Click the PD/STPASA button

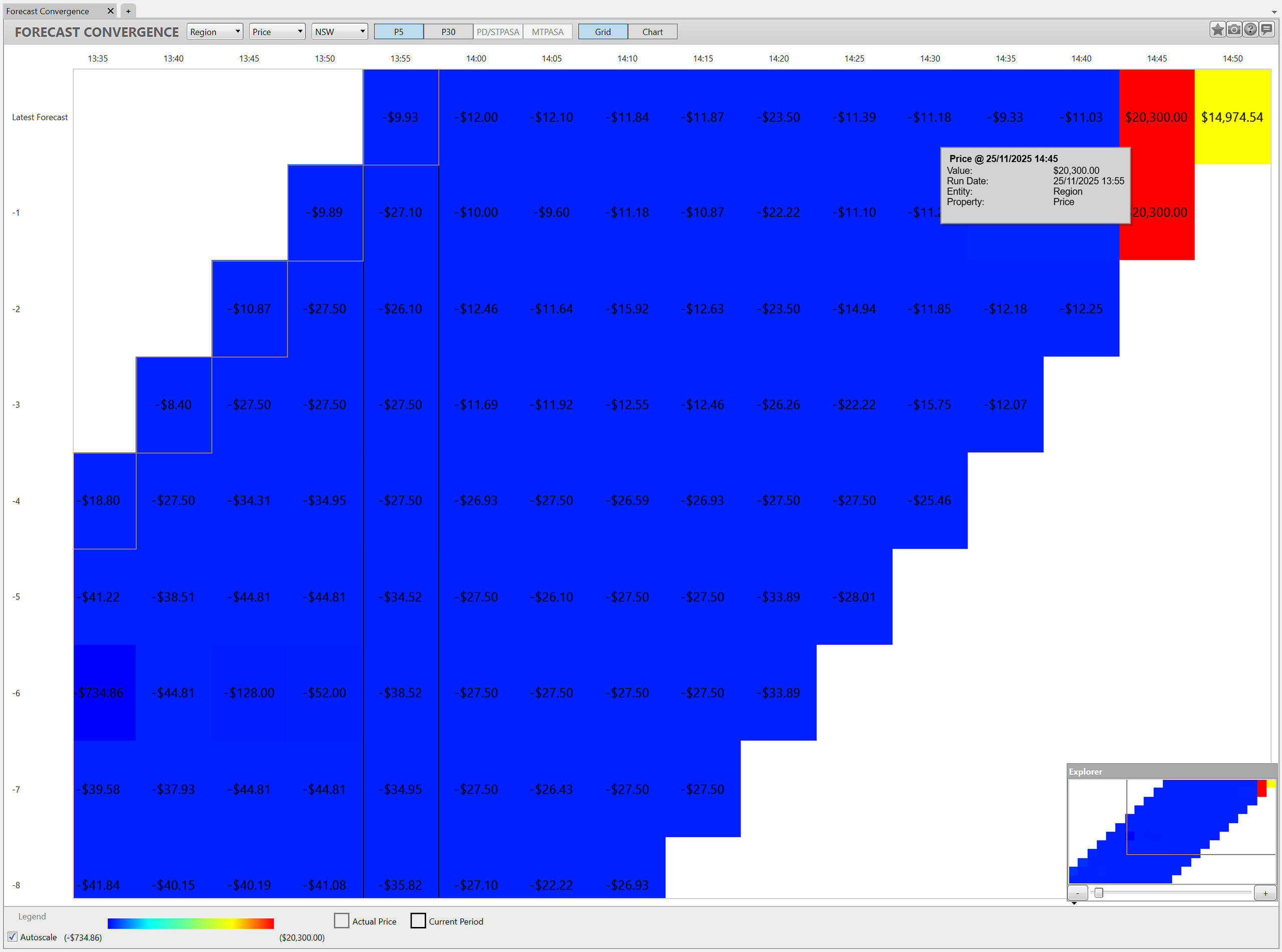498,32
